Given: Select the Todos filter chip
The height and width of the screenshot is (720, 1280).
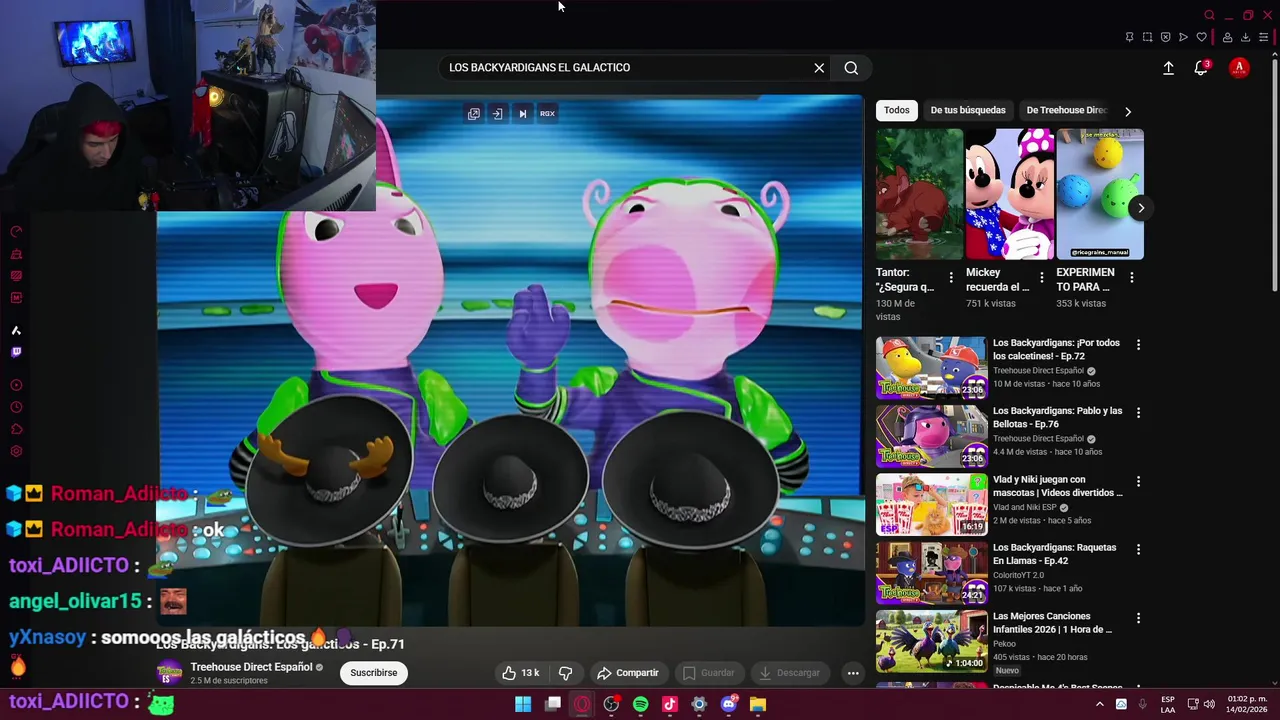Looking at the screenshot, I should pos(896,110).
